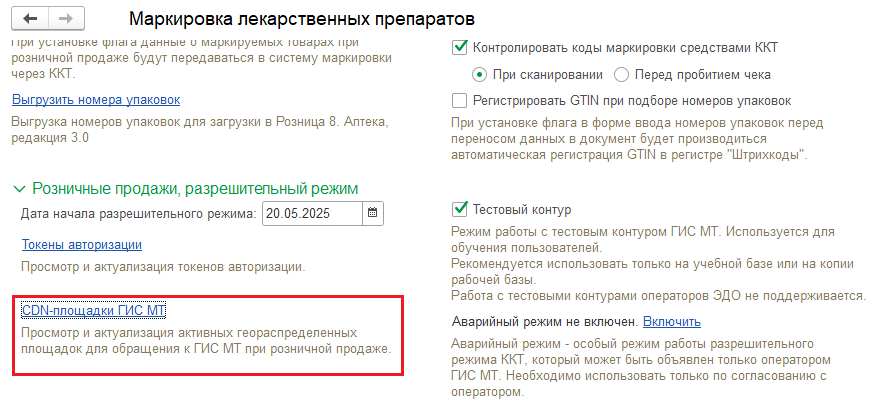The image size is (885, 404).
Task: Open the calendar picker icon
Action: (373, 213)
